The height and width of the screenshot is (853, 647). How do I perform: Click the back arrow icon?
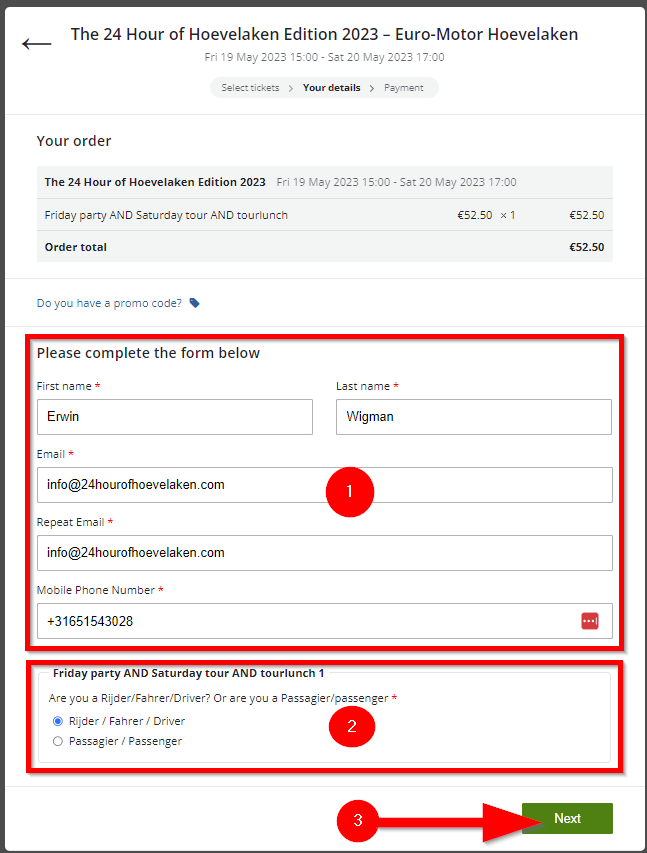pyautogui.click(x=37, y=44)
